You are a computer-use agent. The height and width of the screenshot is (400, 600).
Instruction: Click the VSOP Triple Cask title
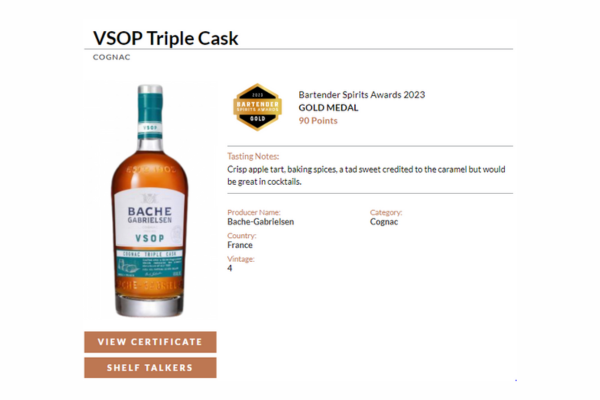coord(166,38)
